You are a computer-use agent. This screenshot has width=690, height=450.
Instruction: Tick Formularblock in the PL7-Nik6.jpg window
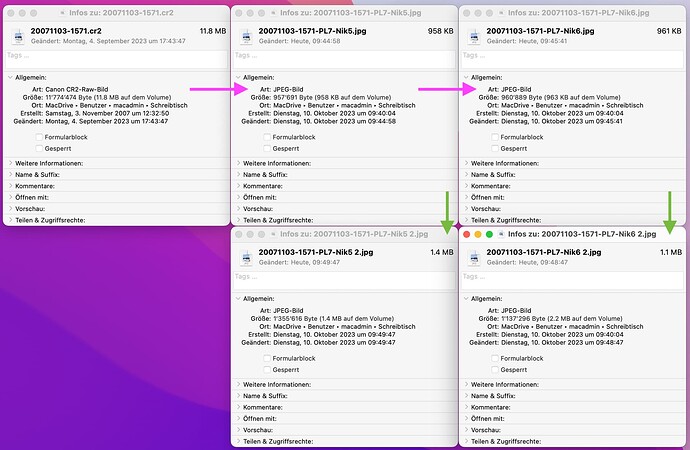coord(495,137)
